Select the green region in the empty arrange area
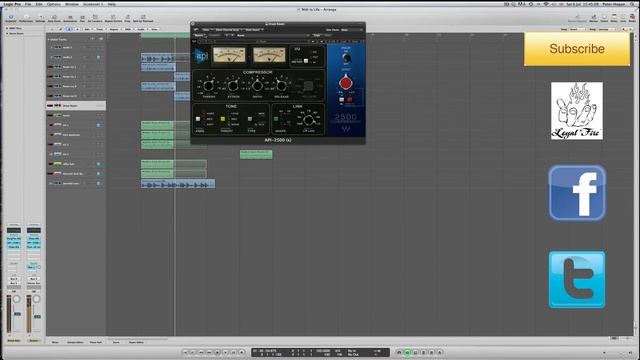Viewport: 640px width, 360px height. [256, 154]
